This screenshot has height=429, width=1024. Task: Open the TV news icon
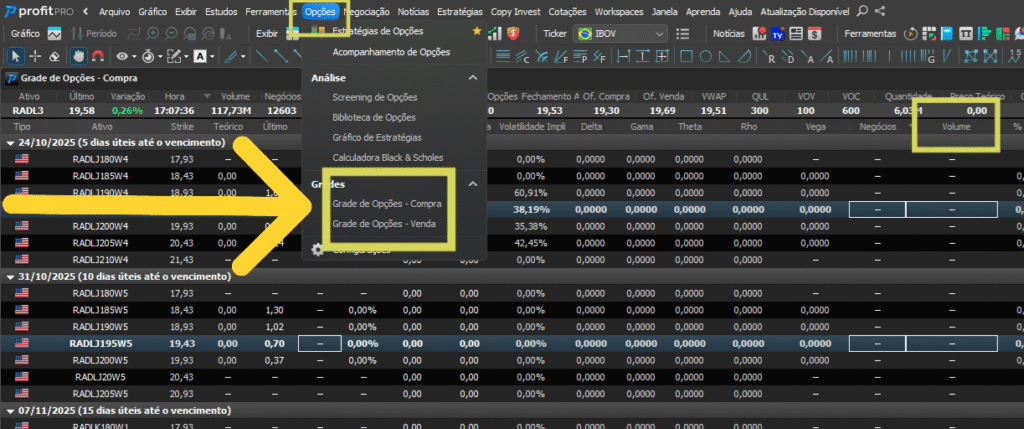[776, 33]
